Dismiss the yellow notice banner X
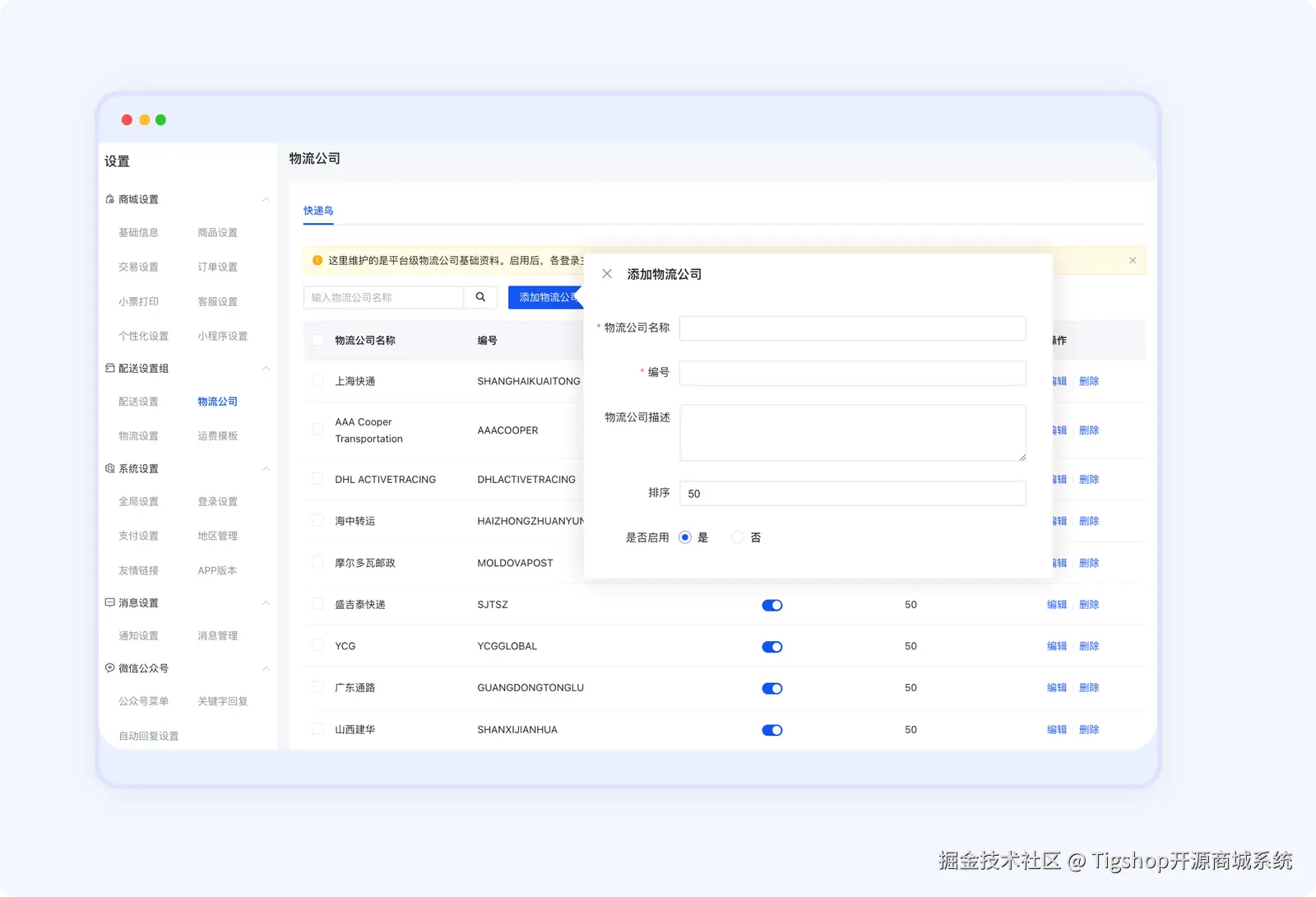 (x=1133, y=260)
